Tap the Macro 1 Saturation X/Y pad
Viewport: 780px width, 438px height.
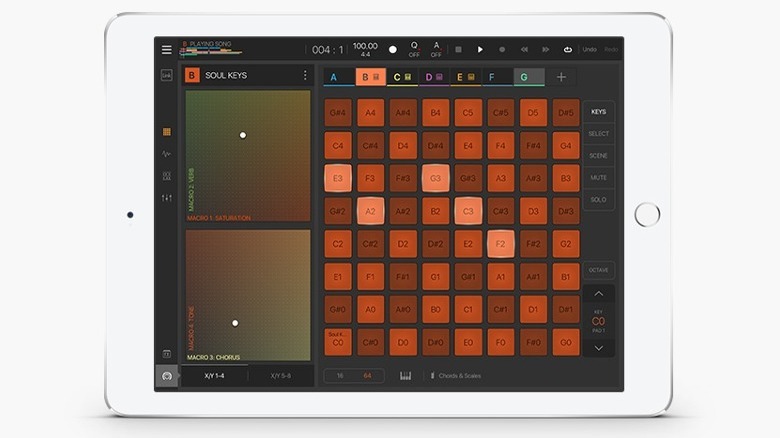pyautogui.click(x=248, y=156)
